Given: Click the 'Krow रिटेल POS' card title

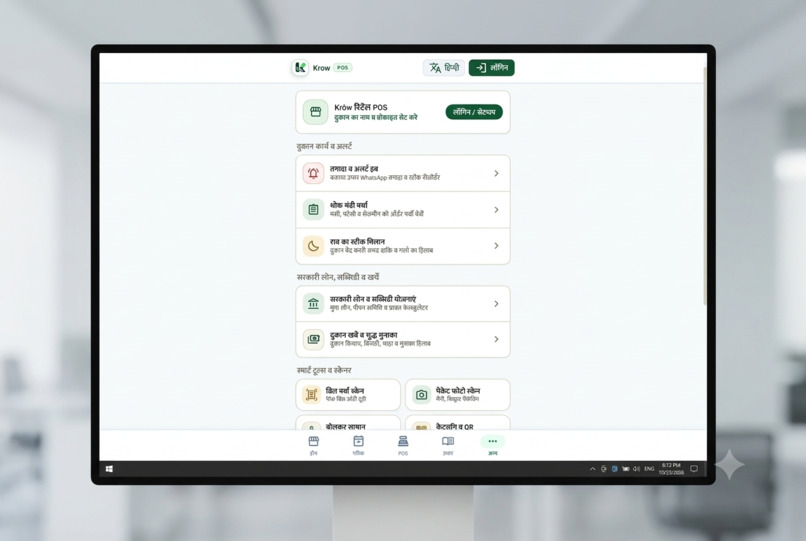Looking at the screenshot, I should (361, 107).
